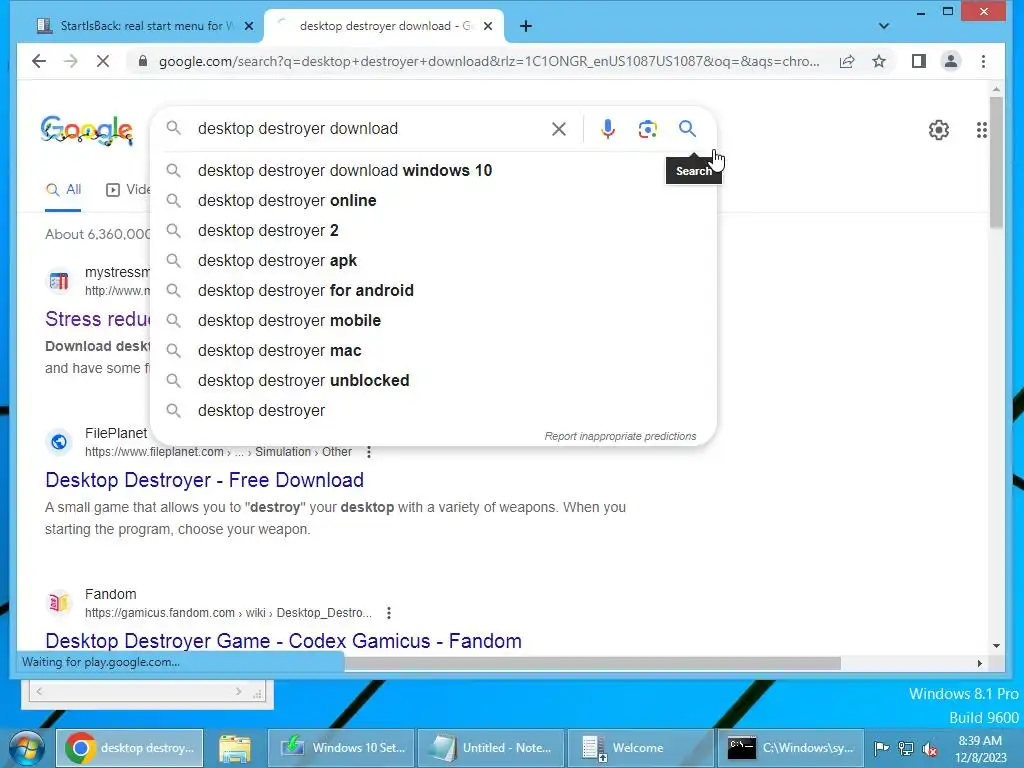This screenshot has width=1024, height=768.
Task: Click the Fandom site name
Action: coord(111,594)
